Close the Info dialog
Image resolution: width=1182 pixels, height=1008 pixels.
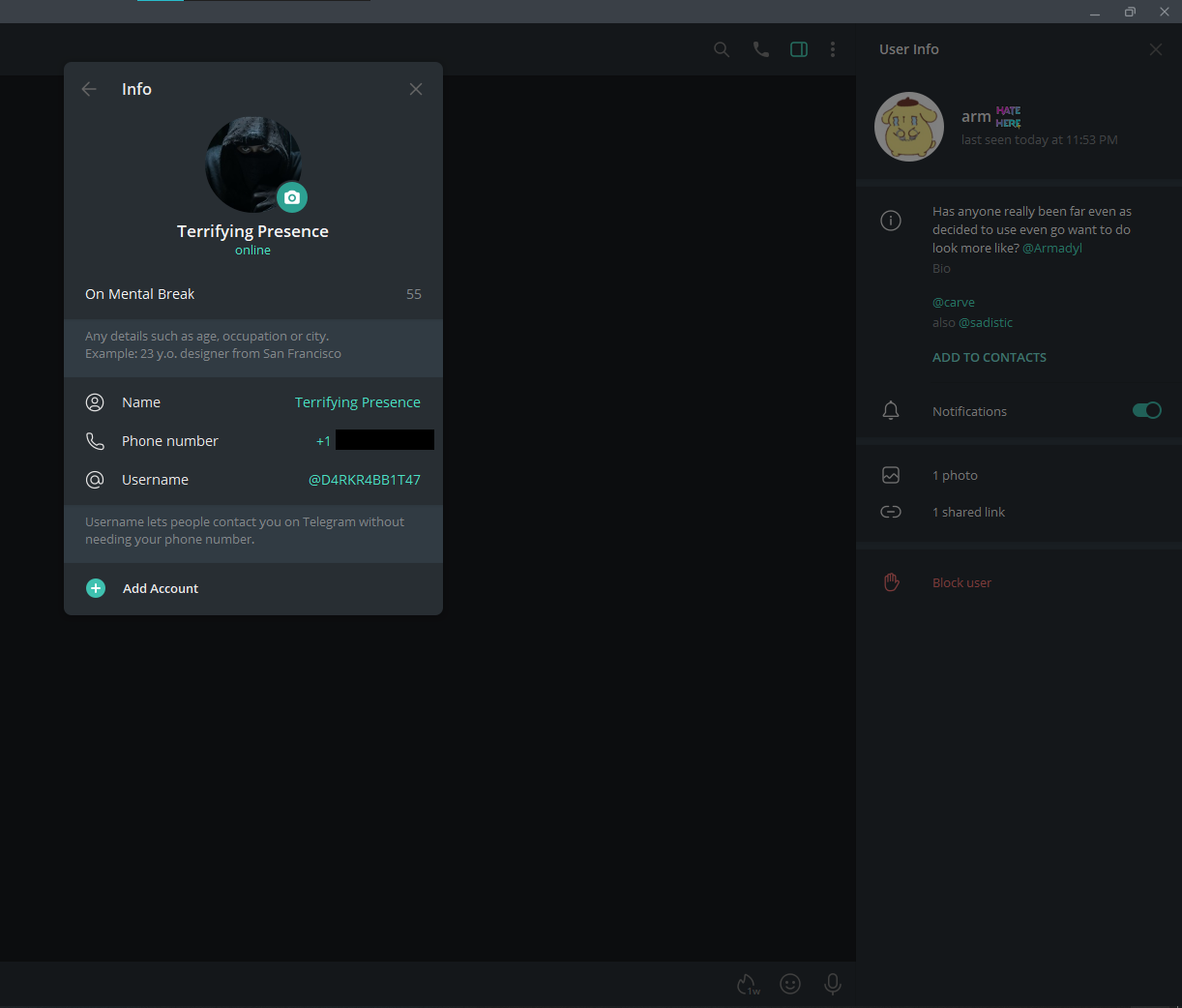(416, 89)
